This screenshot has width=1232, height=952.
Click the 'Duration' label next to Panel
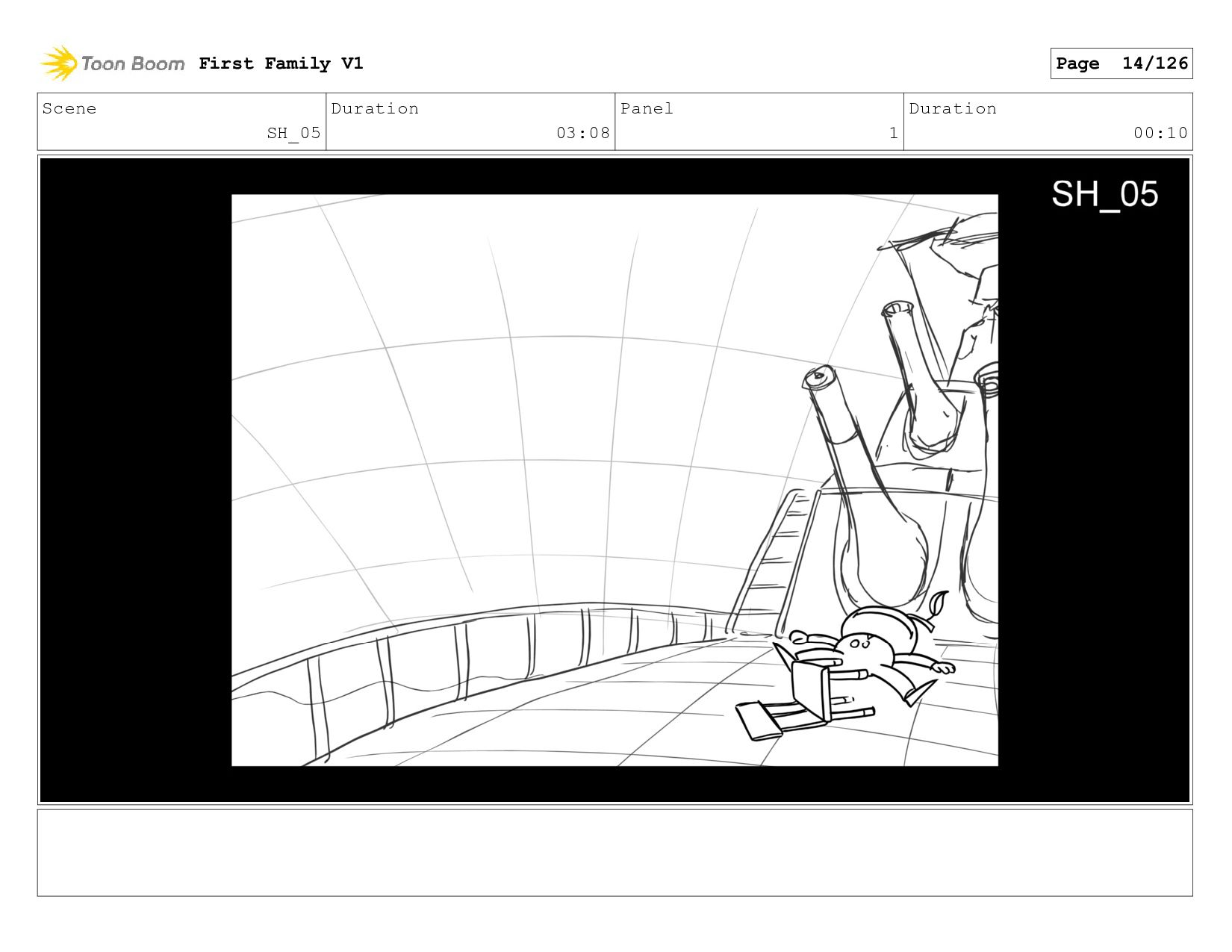[953, 109]
